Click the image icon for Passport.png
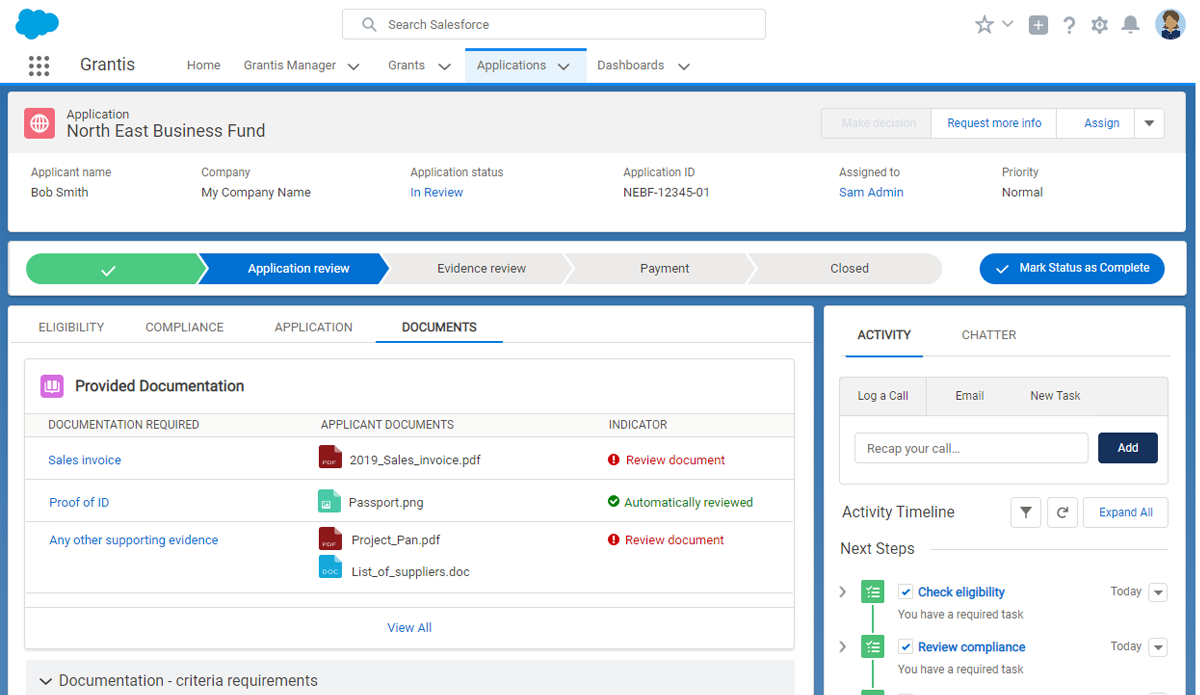 (329, 501)
